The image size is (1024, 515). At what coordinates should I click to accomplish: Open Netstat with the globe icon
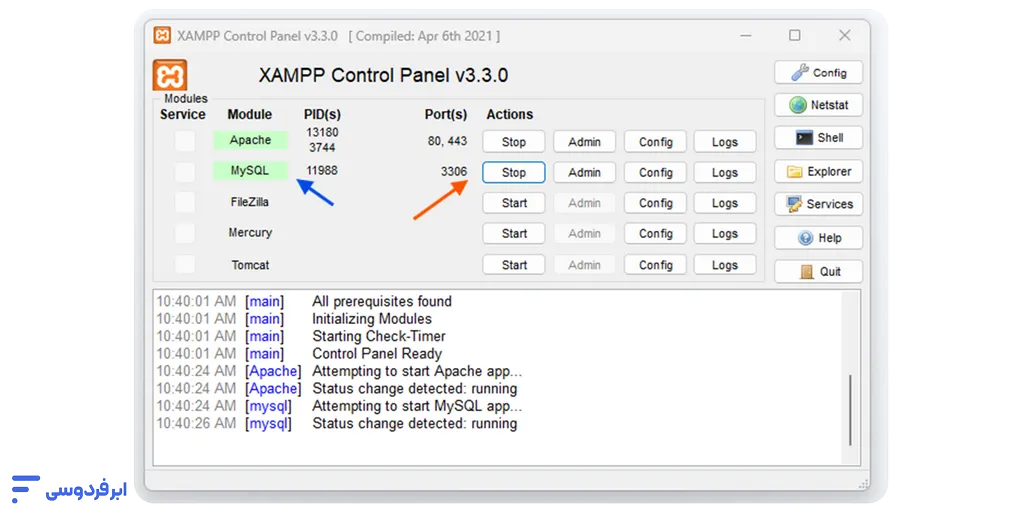(x=818, y=105)
